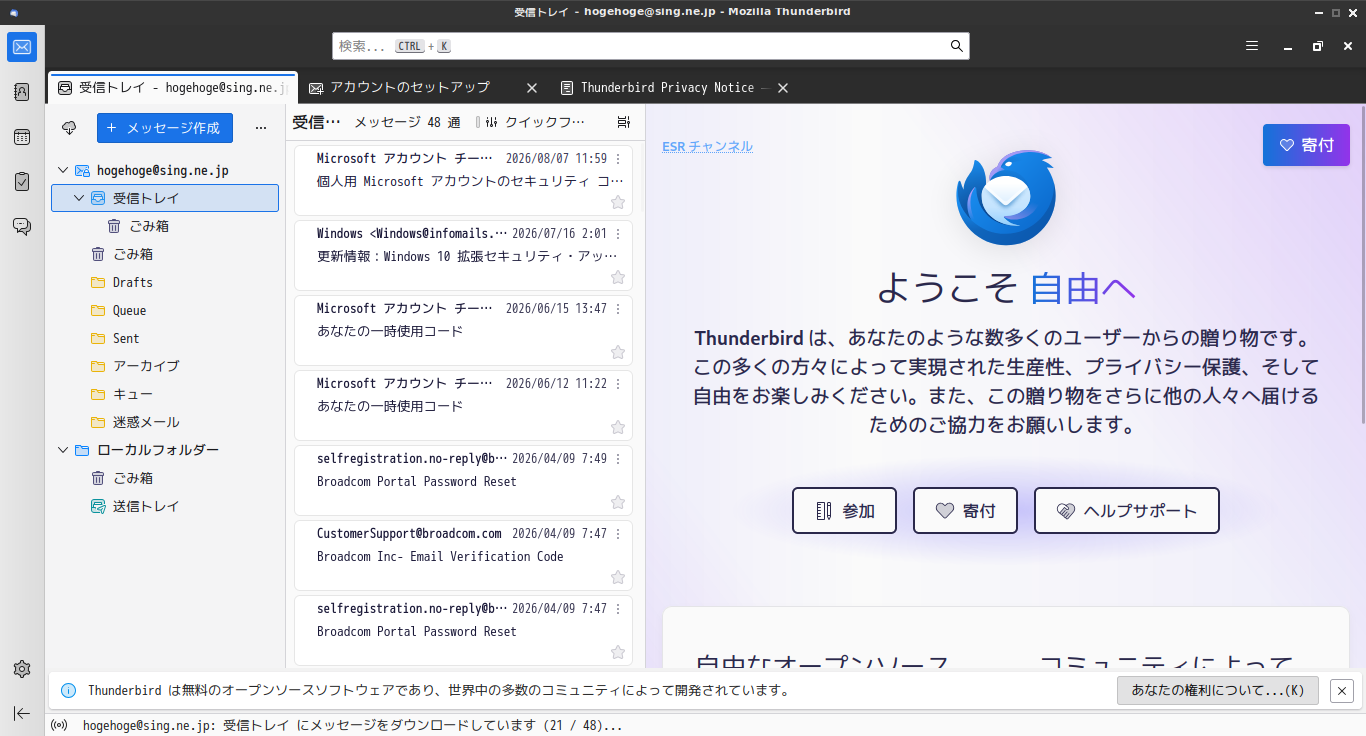This screenshot has height=736, width=1366.
Task: Click the search magnifier icon
Action: (956, 46)
